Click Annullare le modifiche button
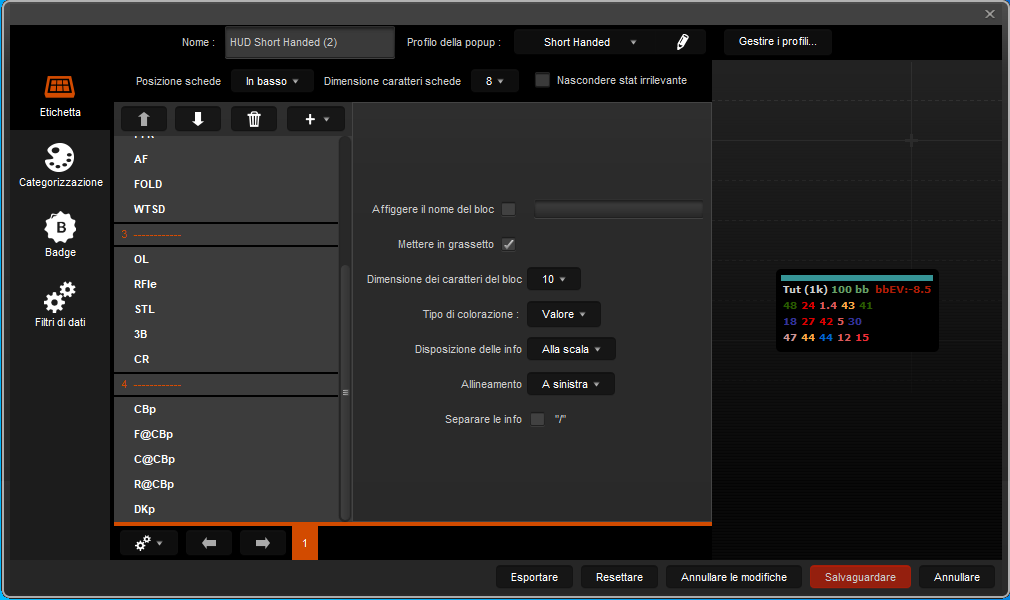The image size is (1010, 600). point(734,577)
